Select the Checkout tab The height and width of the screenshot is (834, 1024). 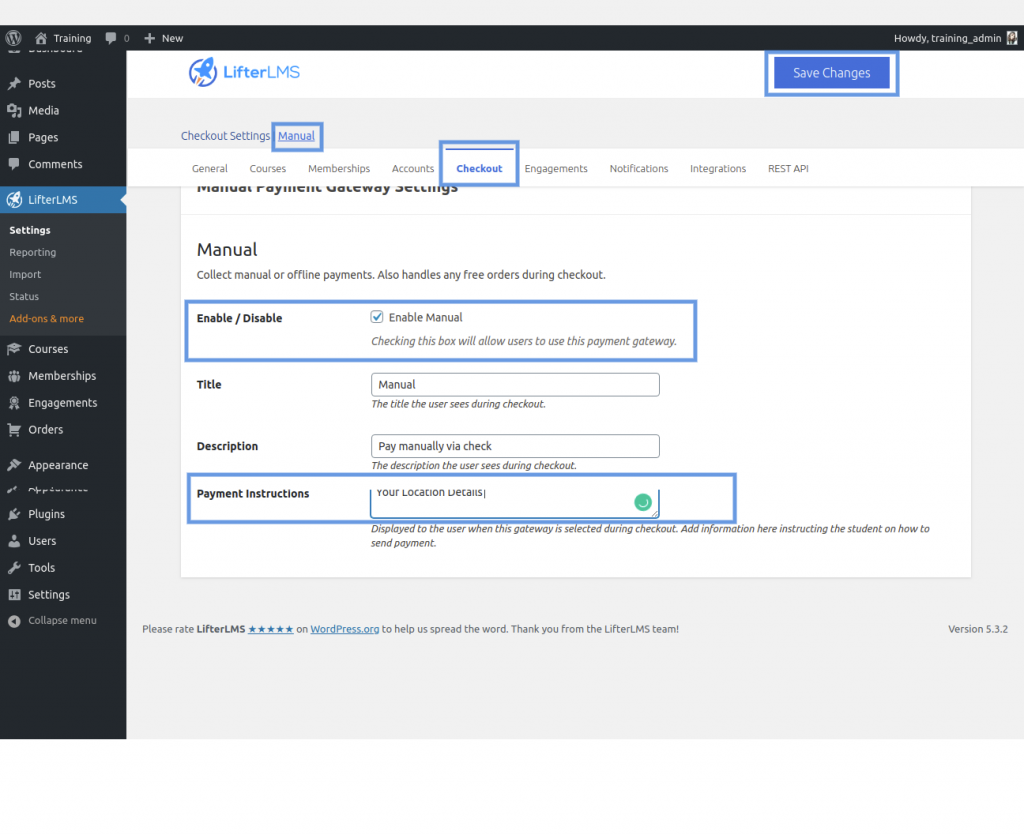click(x=479, y=168)
